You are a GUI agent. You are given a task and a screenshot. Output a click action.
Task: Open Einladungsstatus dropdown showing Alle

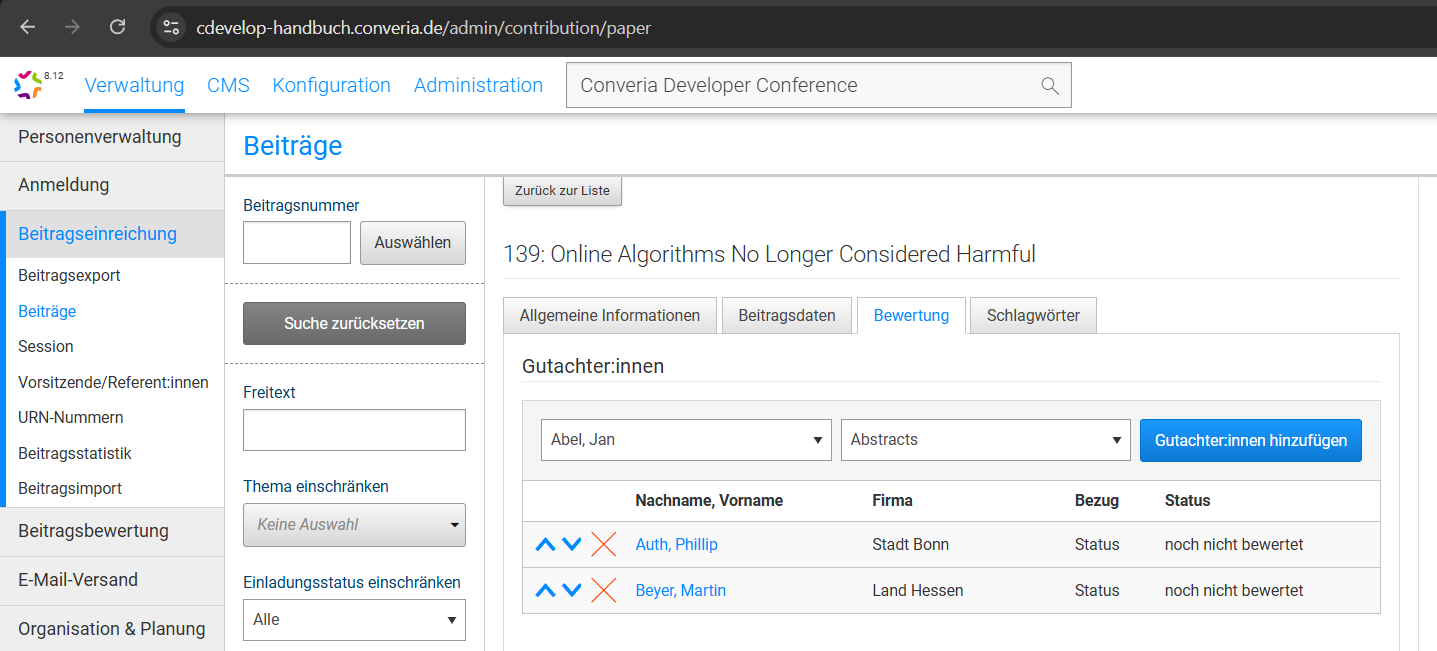pyautogui.click(x=354, y=620)
